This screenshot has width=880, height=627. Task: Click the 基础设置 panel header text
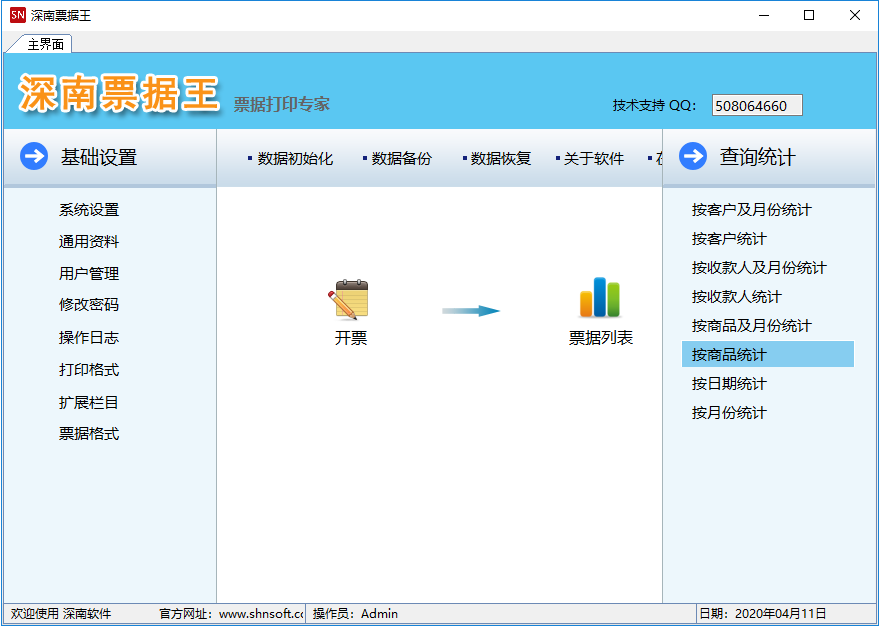click(x=99, y=157)
